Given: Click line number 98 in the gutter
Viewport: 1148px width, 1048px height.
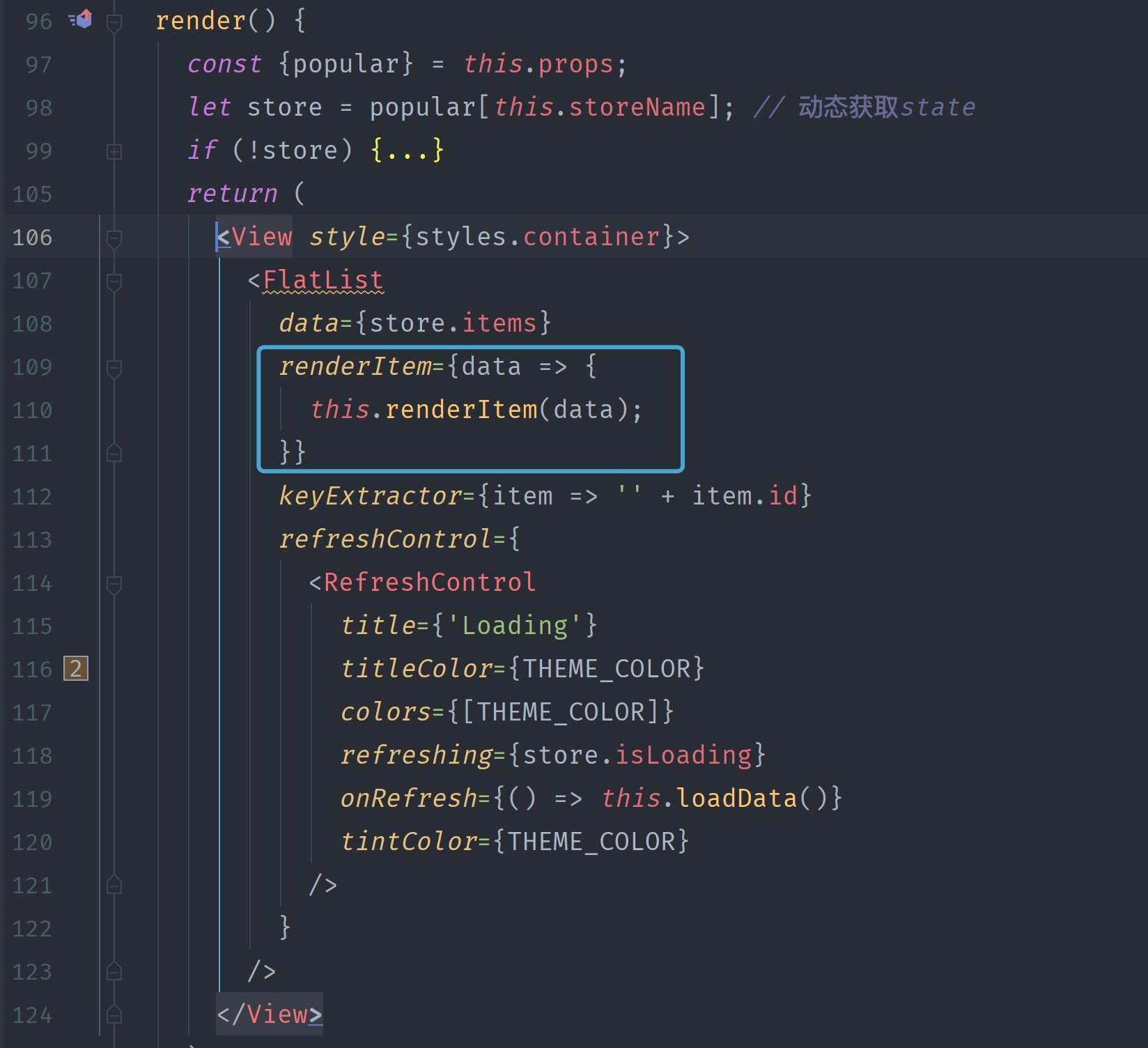Looking at the screenshot, I should point(38,108).
